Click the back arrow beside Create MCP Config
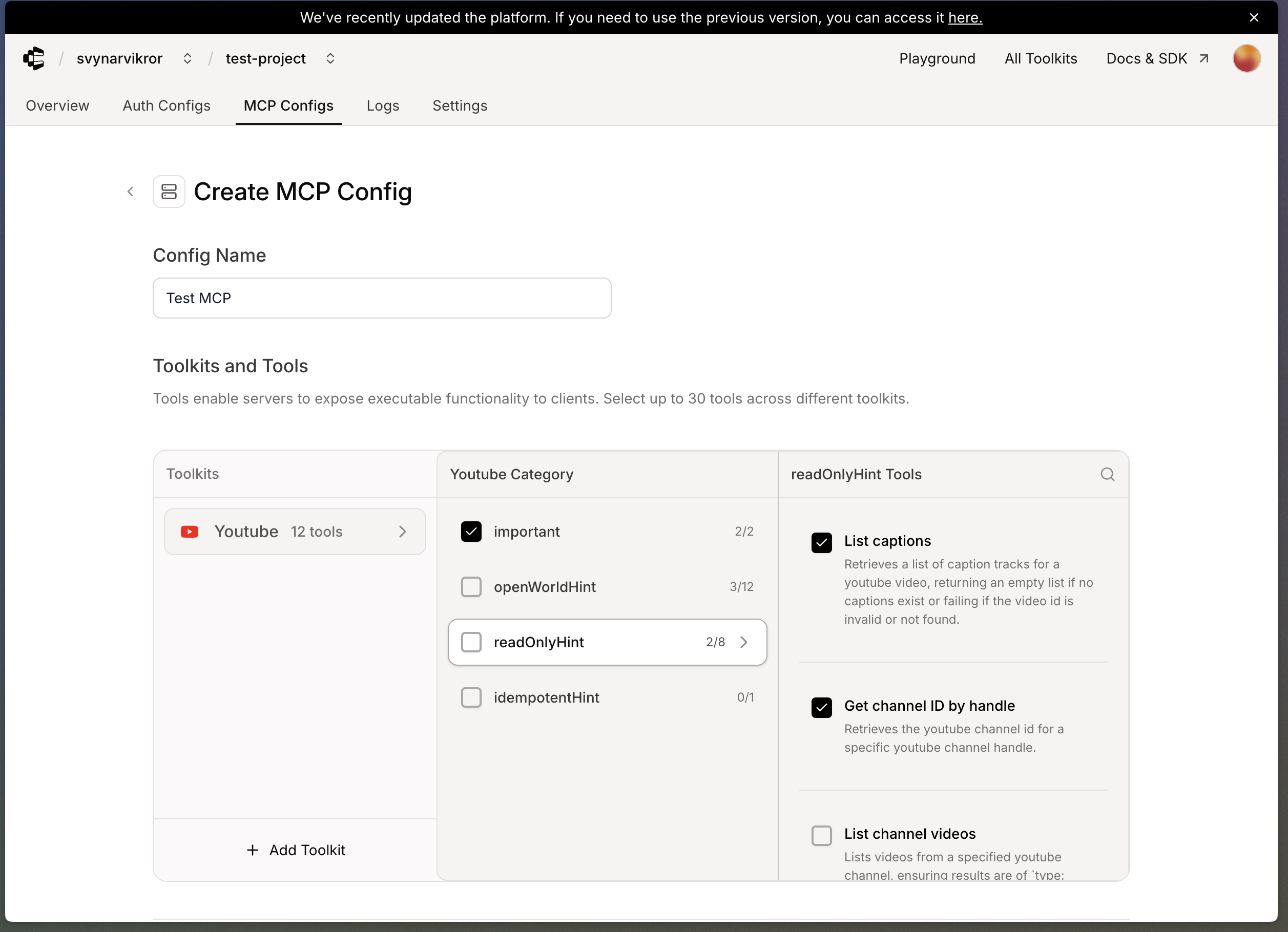 tap(131, 192)
